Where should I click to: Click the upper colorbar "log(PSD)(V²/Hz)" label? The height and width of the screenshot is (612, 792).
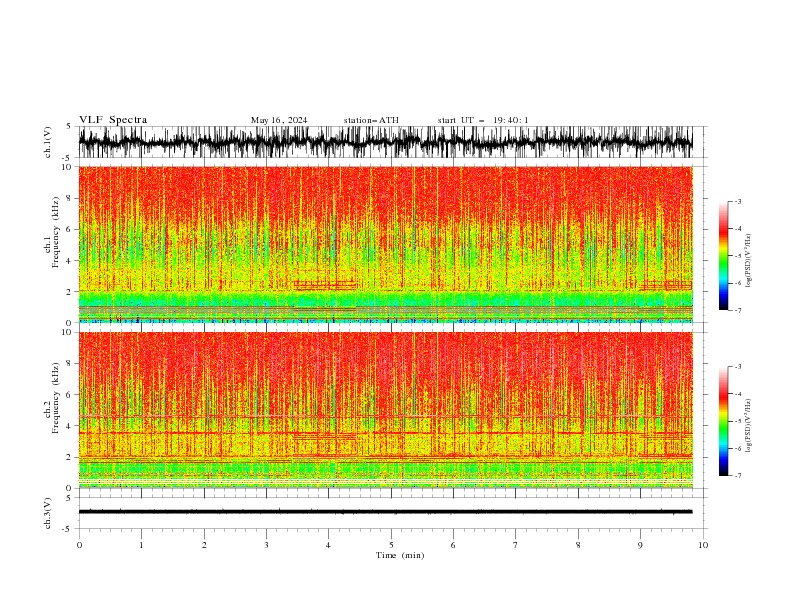point(749,261)
